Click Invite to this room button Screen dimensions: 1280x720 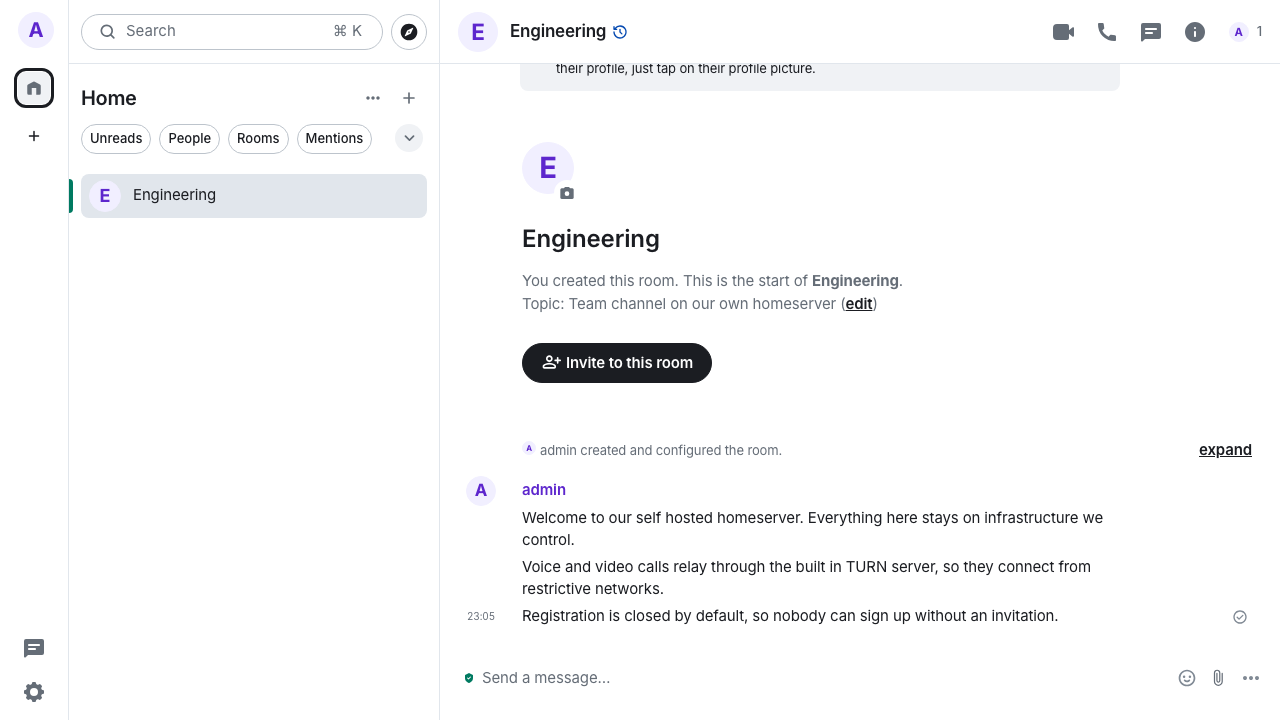[617, 363]
